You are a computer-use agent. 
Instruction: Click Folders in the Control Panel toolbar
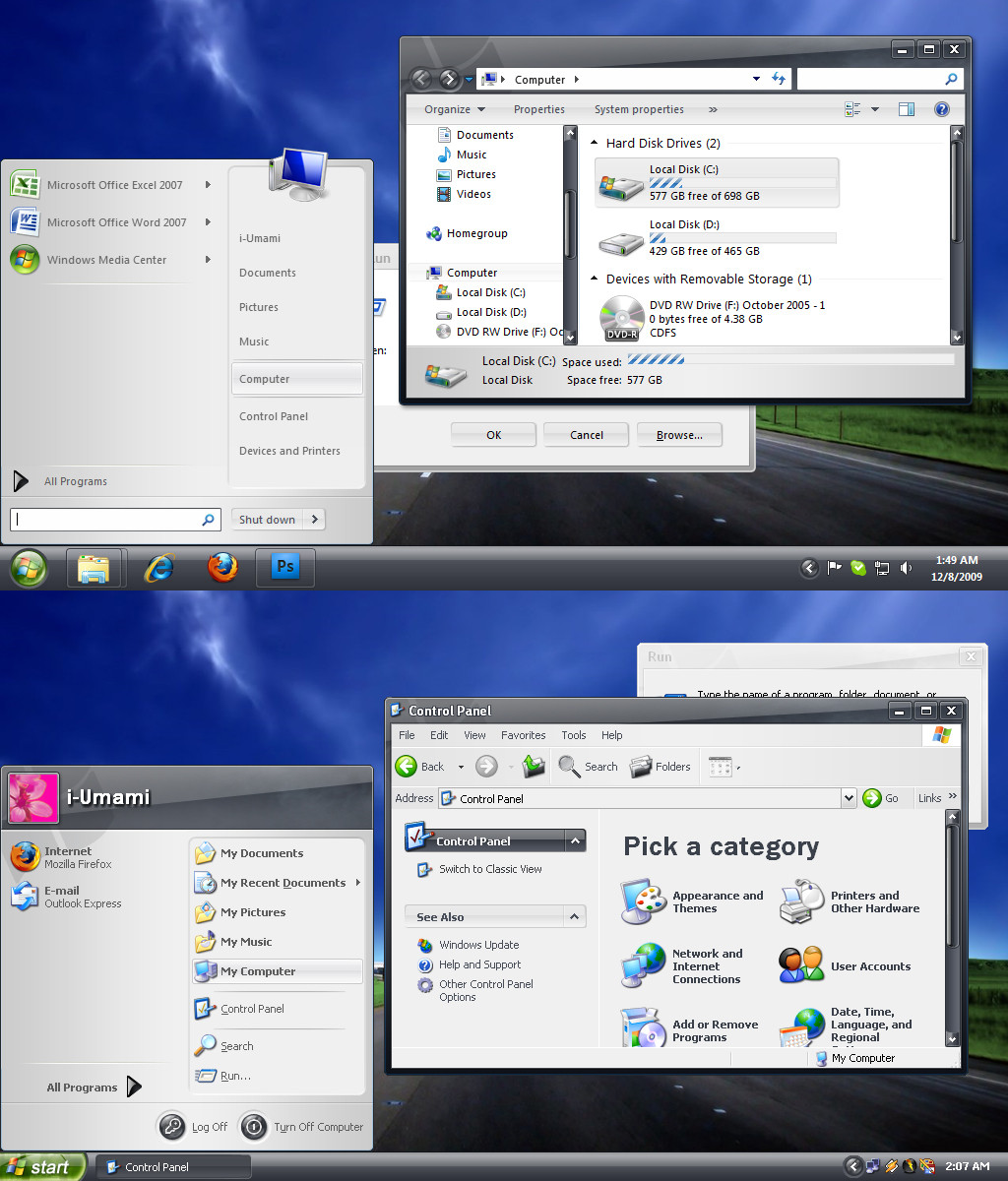[x=661, y=767]
